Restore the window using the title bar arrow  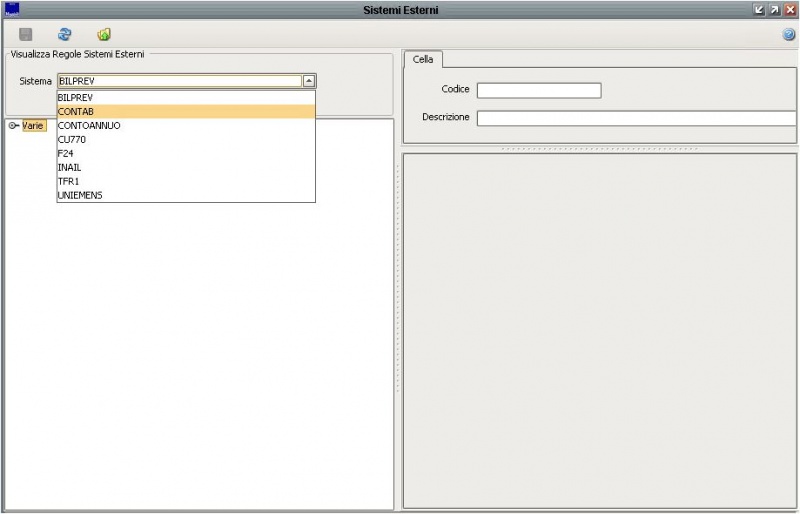774,9
